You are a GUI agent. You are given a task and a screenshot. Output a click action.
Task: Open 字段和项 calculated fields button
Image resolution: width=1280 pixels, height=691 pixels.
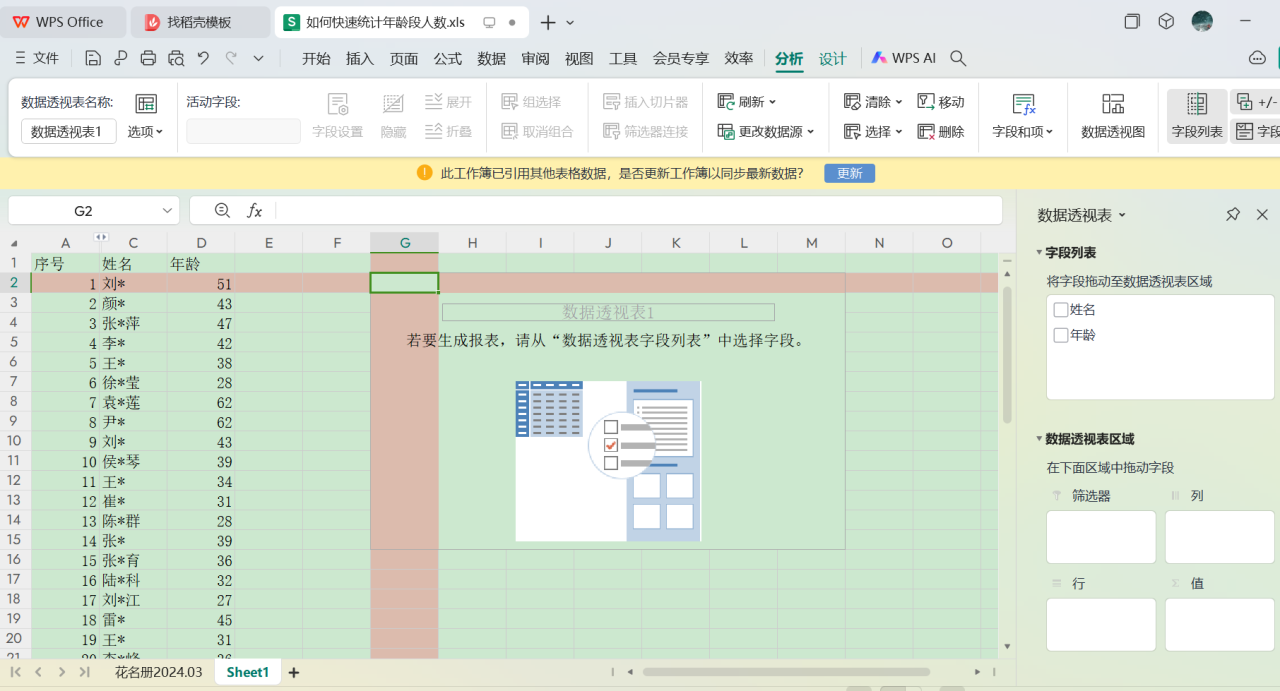[1023, 116]
